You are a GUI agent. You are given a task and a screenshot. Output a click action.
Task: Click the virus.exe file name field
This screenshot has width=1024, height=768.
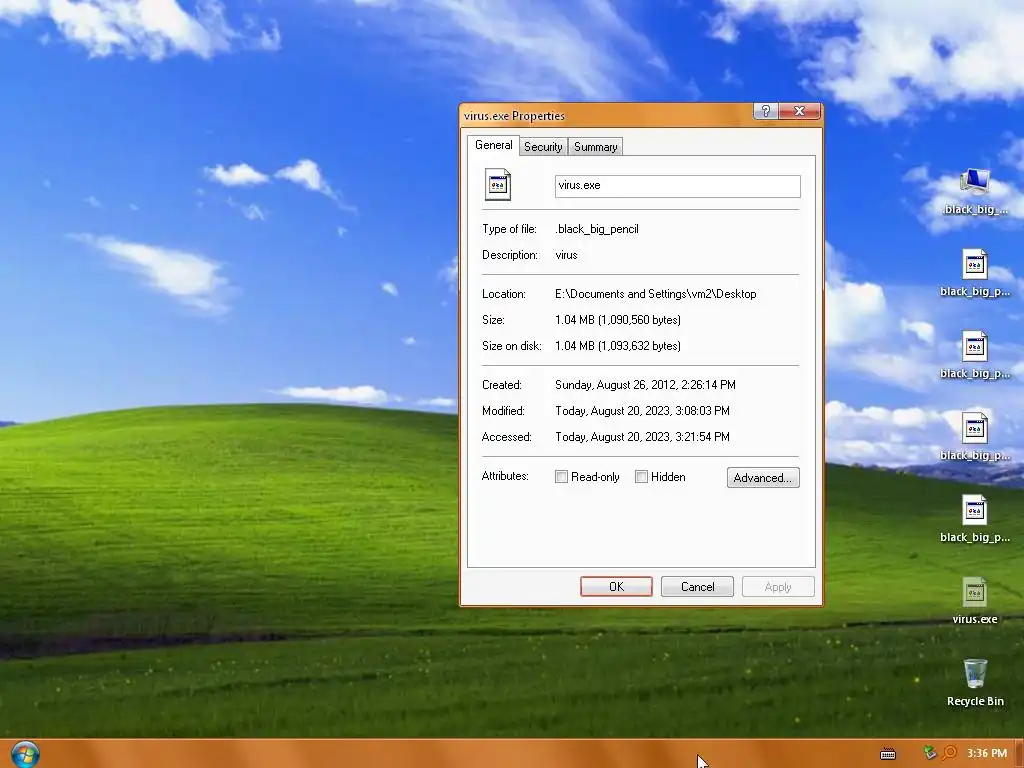click(677, 185)
